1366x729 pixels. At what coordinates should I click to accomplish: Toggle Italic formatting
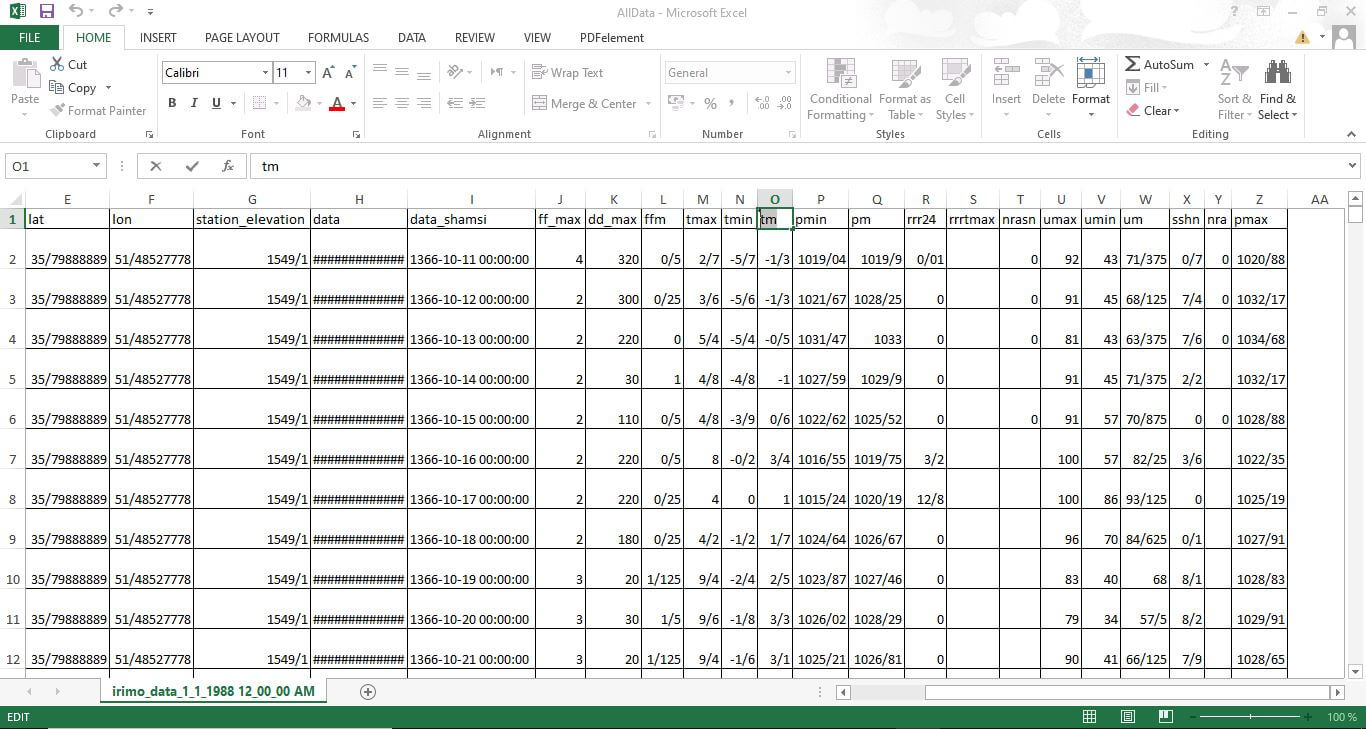pyautogui.click(x=194, y=103)
